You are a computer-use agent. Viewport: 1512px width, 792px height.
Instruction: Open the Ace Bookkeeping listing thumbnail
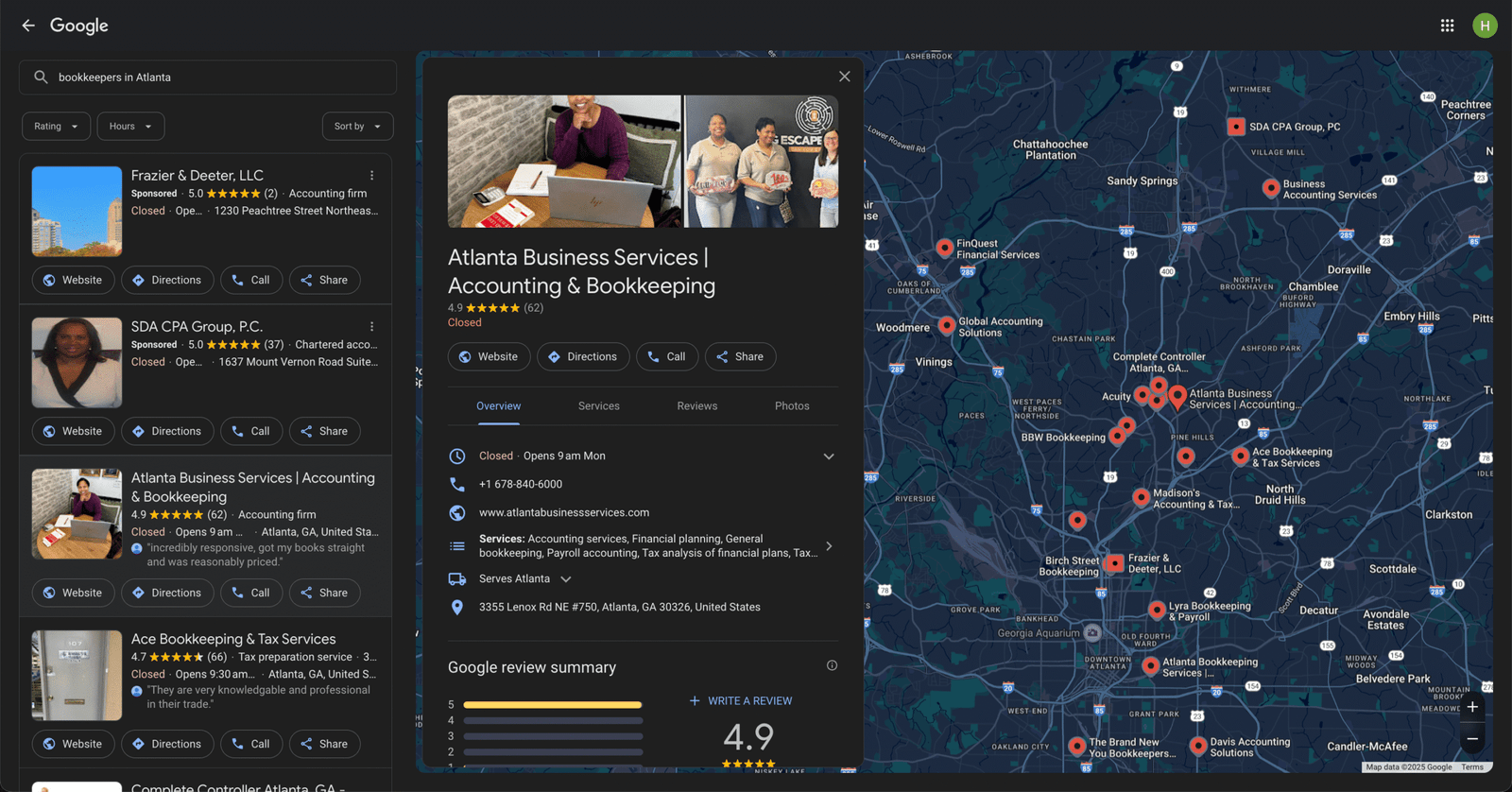pos(77,676)
